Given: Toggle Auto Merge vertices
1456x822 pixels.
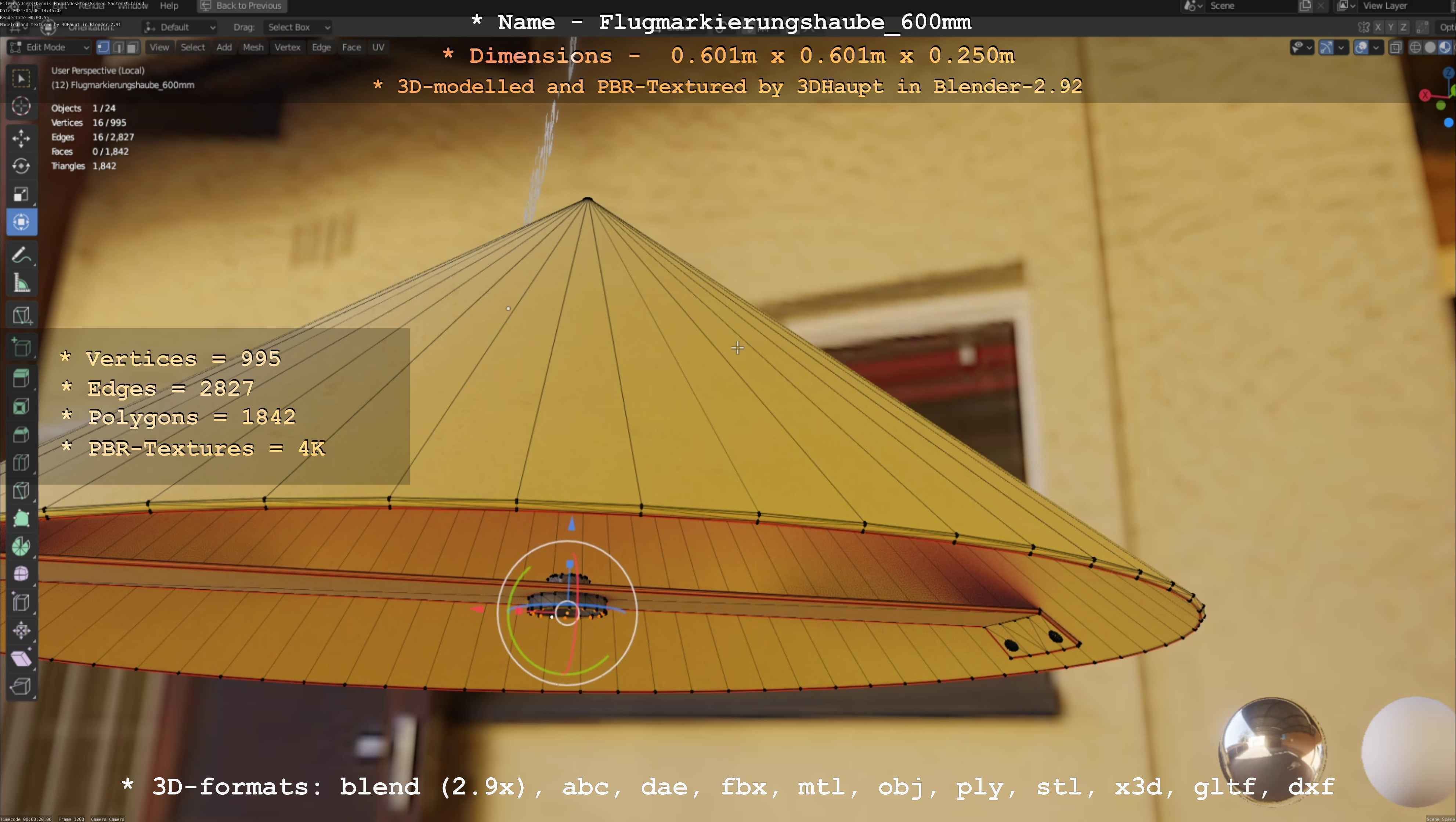Looking at the screenshot, I should pos(1423,27).
